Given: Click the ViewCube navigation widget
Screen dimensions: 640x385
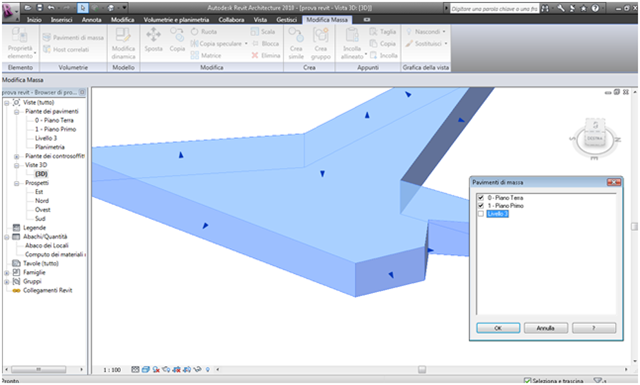Looking at the screenshot, I should click(x=594, y=138).
